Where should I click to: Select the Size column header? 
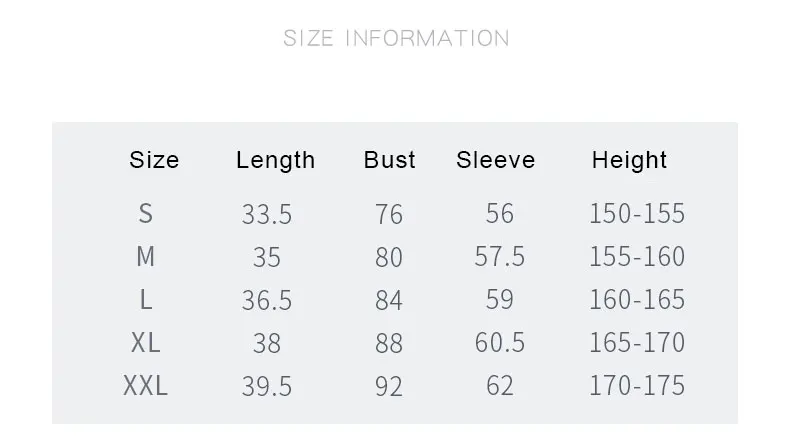point(154,160)
